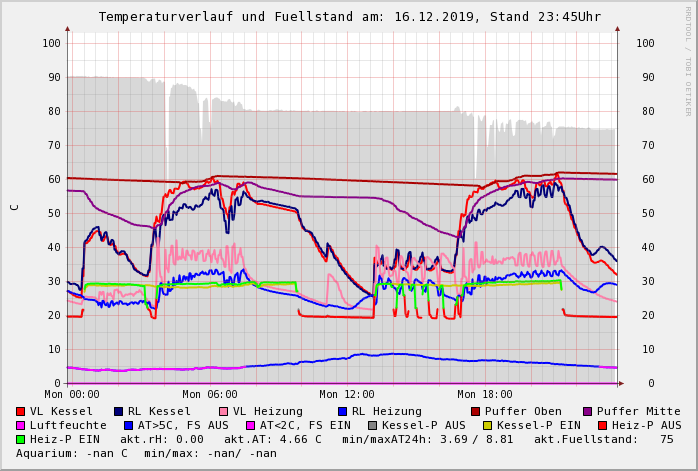Image resolution: width=698 pixels, height=471 pixels.
Task: Click the Luftfeuchte legend color box
Action: click(21, 425)
